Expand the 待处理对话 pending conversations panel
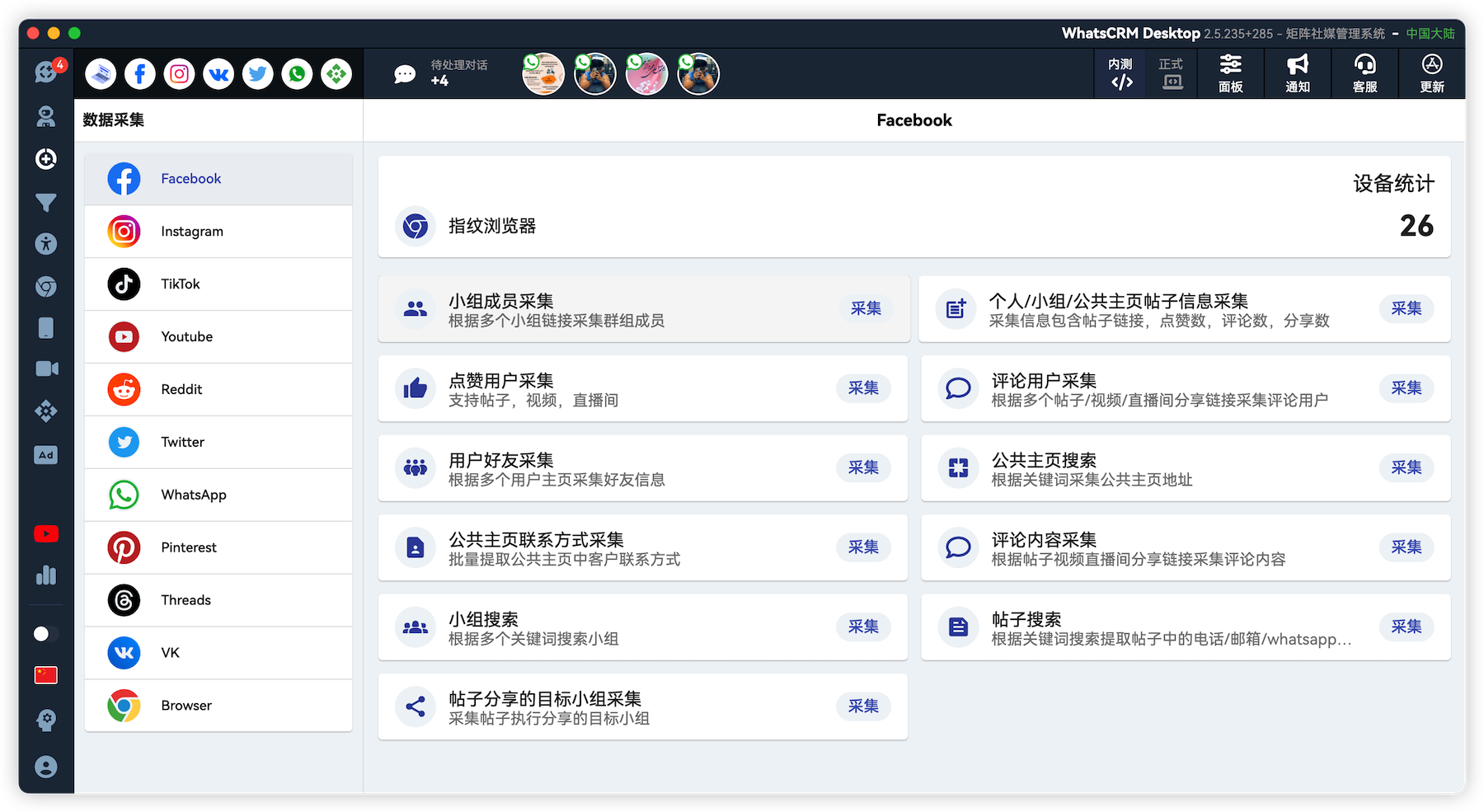 tap(441, 73)
